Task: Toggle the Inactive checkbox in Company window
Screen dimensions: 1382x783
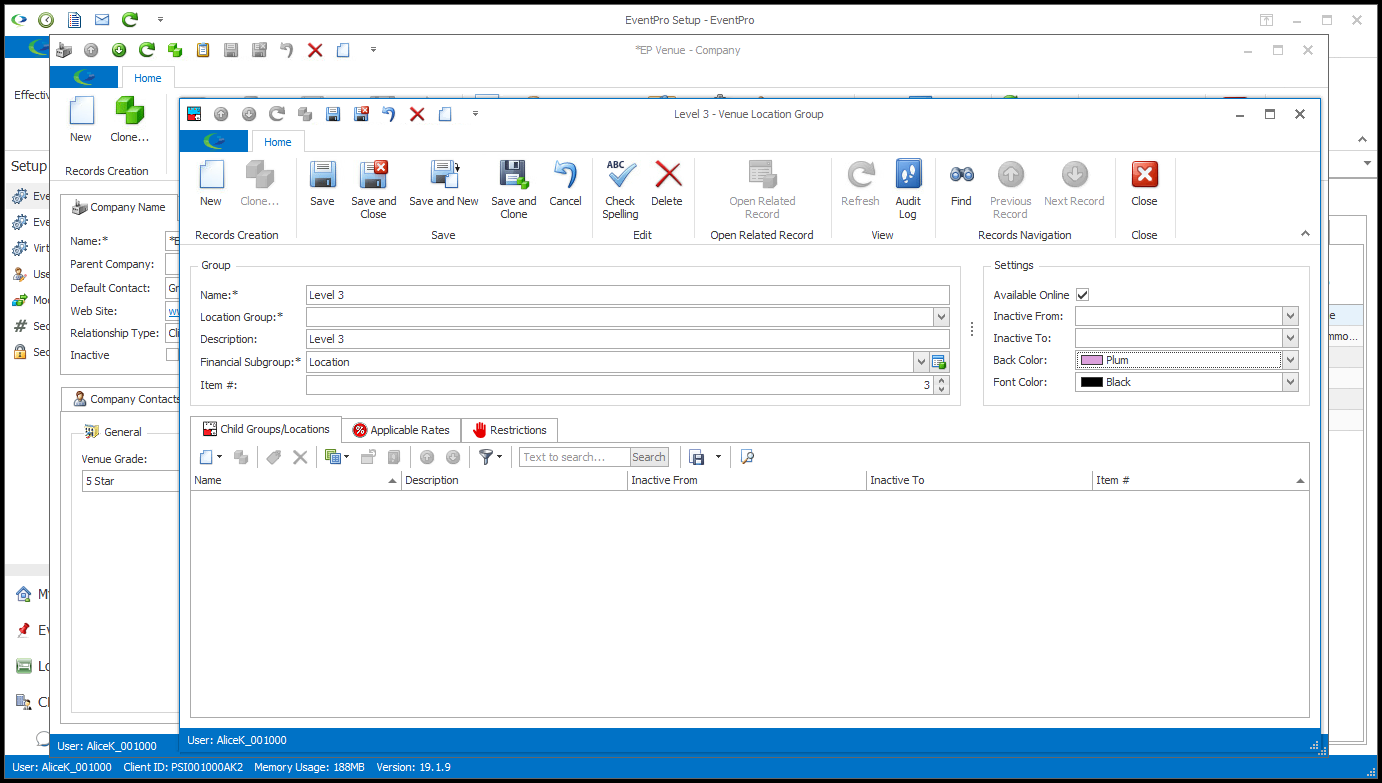Action: point(172,355)
